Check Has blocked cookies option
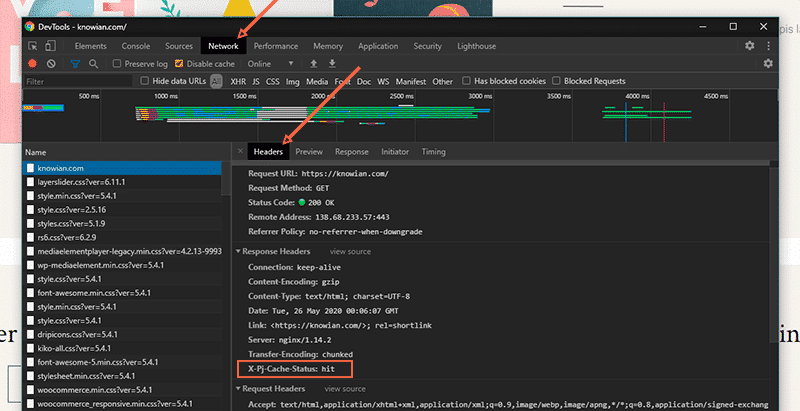 tap(466, 81)
